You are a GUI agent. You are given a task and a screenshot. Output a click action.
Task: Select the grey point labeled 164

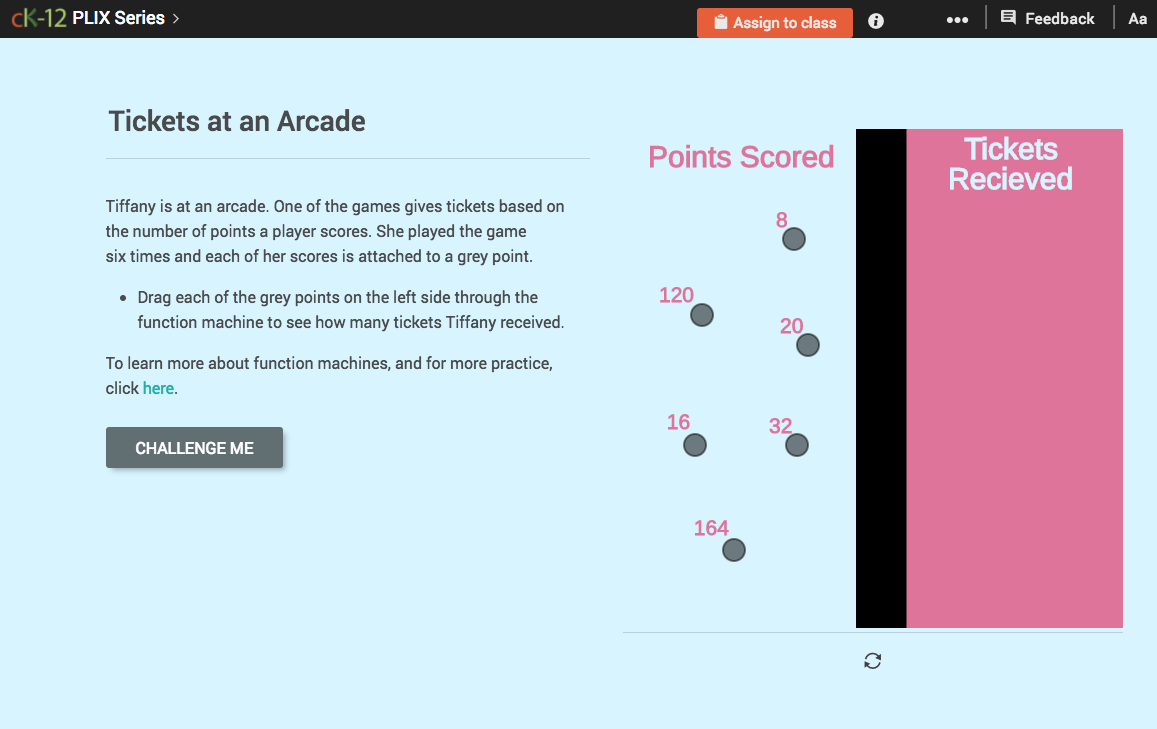click(x=733, y=550)
